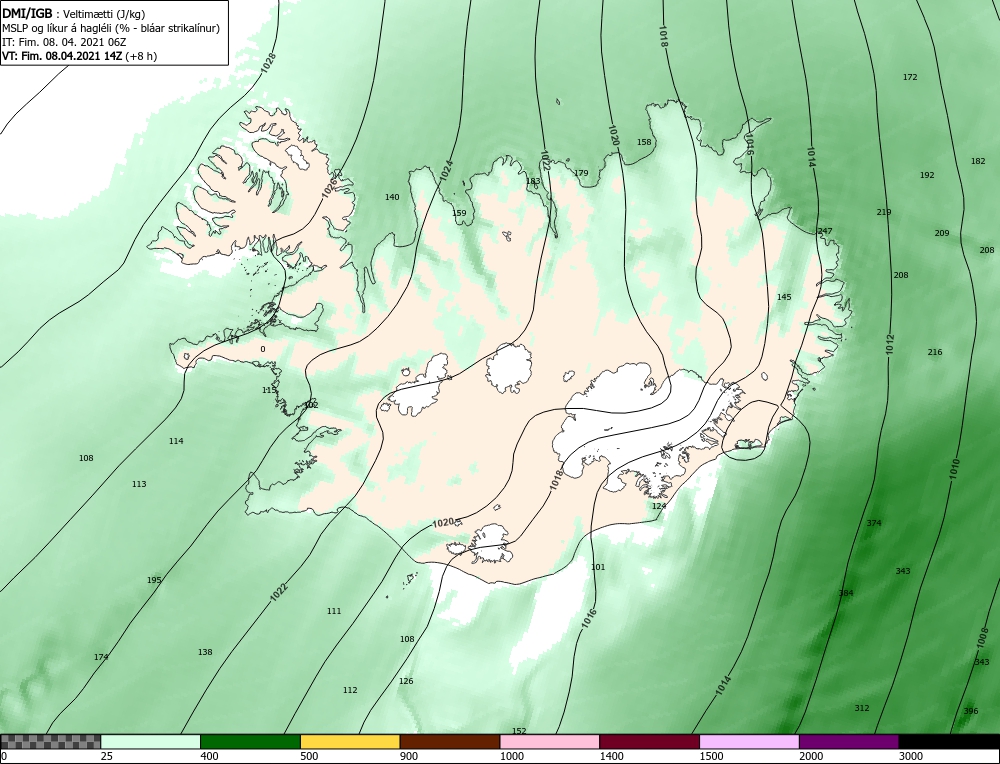1000x764 pixels.
Task: Click the black legend swatch above 3000
Action: pos(949,742)
